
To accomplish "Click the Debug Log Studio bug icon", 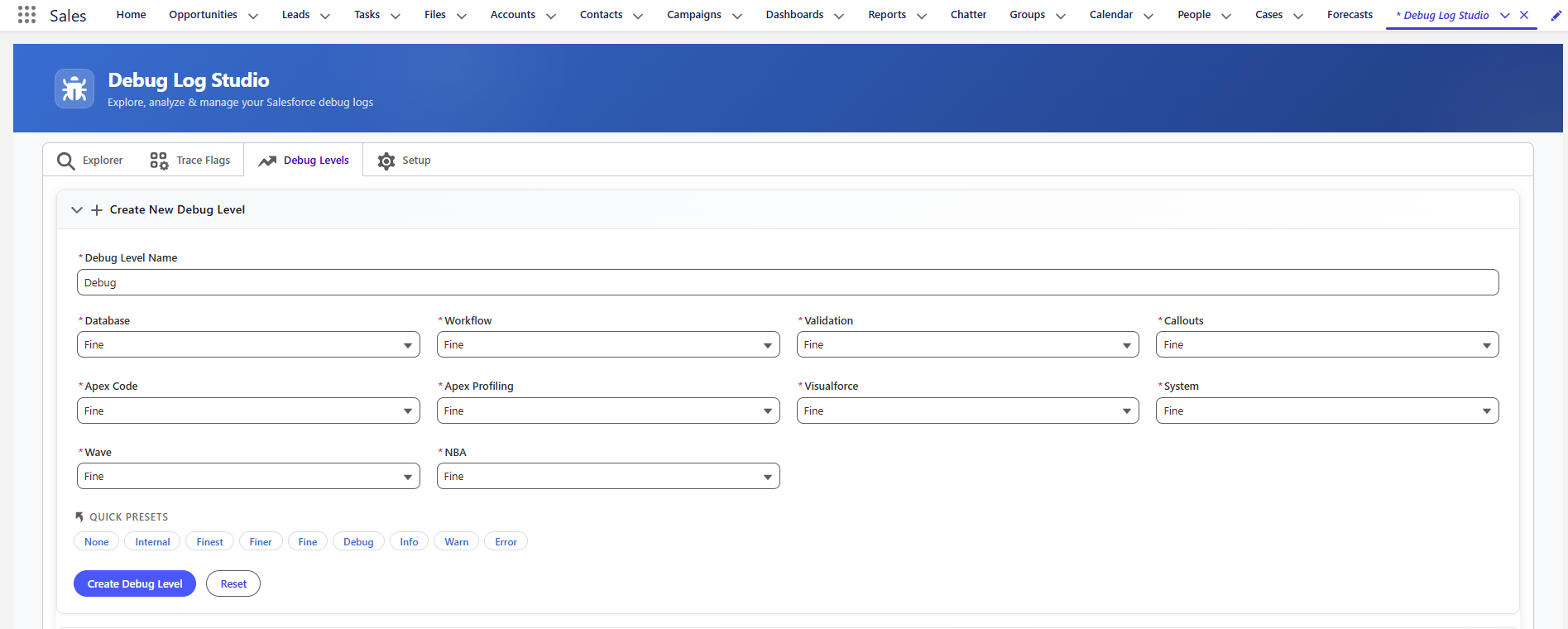I will [x=74, y=89].
